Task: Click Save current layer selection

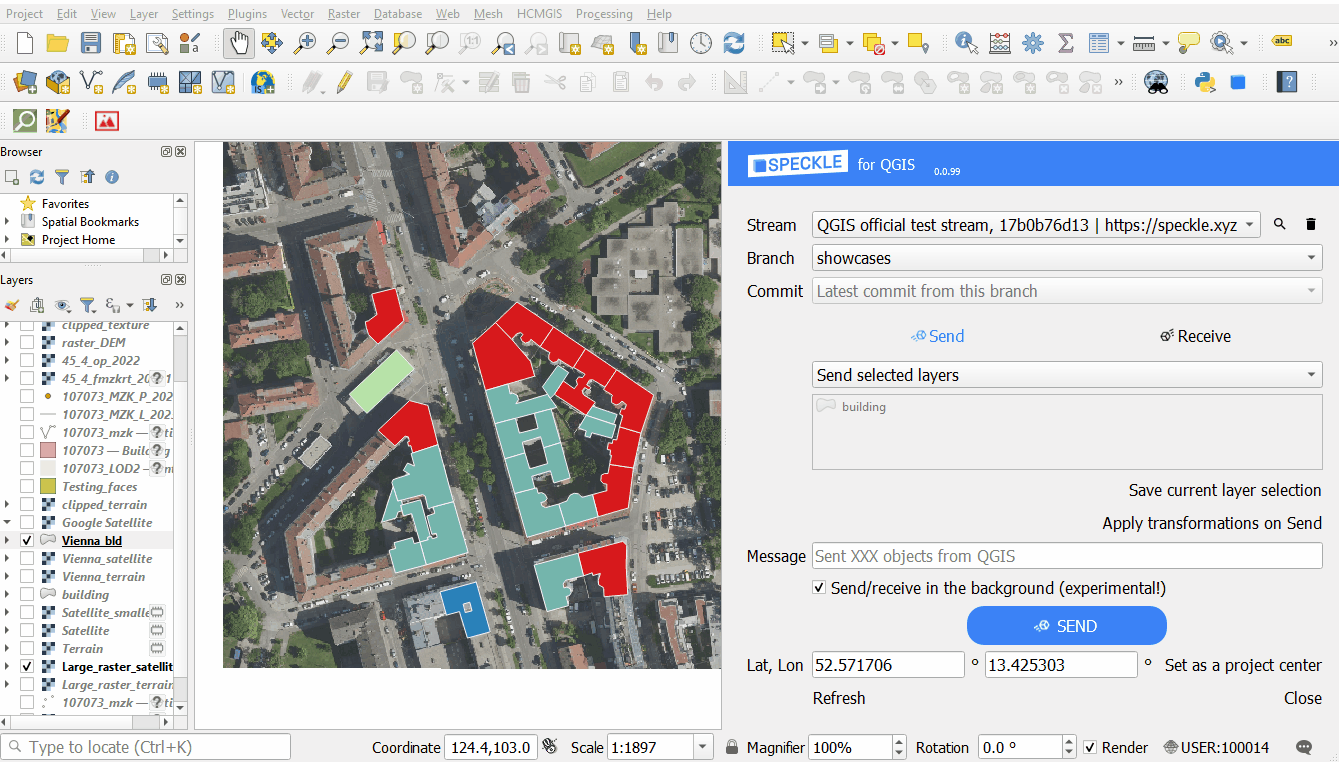Action: tap(1224, 490)
